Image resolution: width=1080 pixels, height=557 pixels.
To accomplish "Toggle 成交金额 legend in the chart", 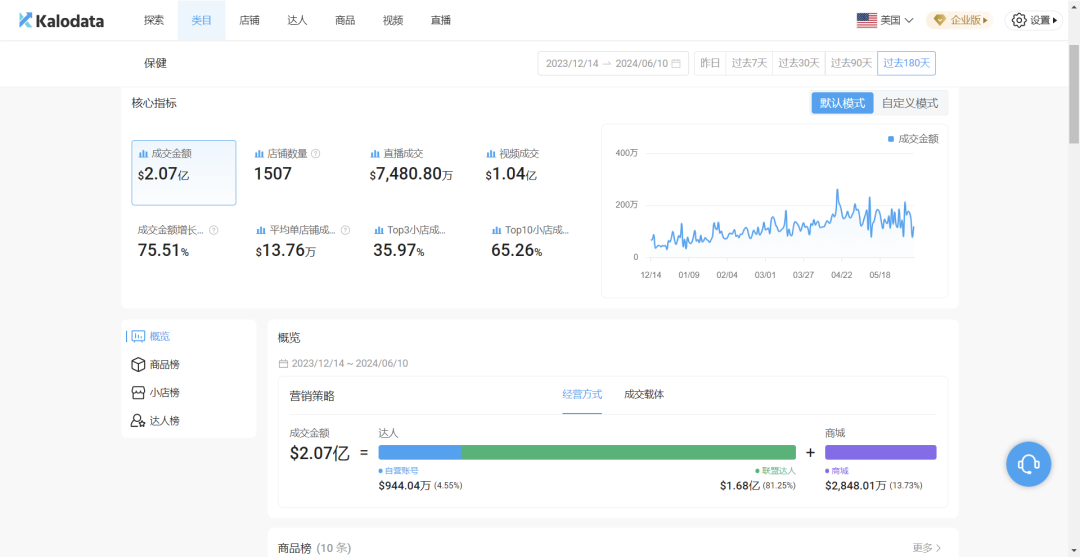I will click(x=913, y=139).
